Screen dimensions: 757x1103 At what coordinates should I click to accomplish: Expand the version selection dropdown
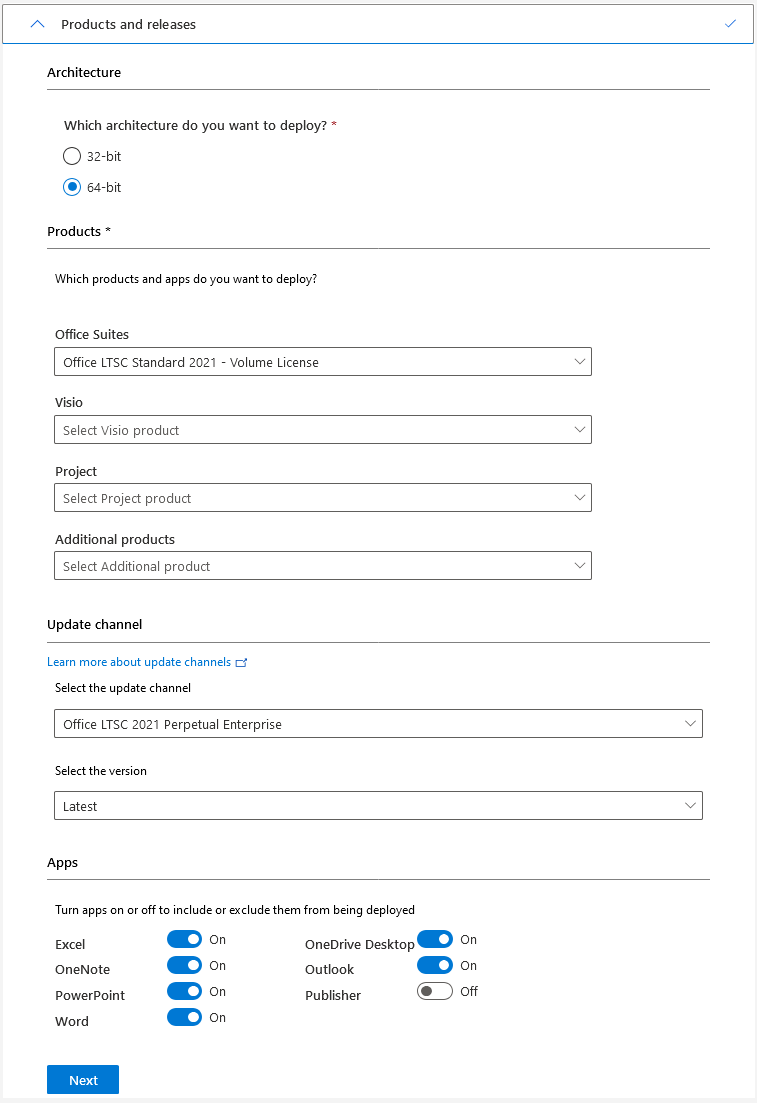pyautogui.click(x=378, y=806)
